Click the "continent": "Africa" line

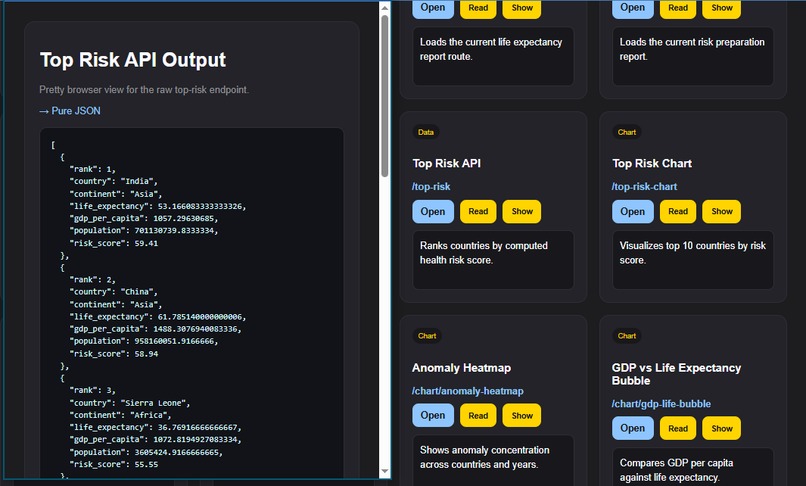click(x=120, y=415)
